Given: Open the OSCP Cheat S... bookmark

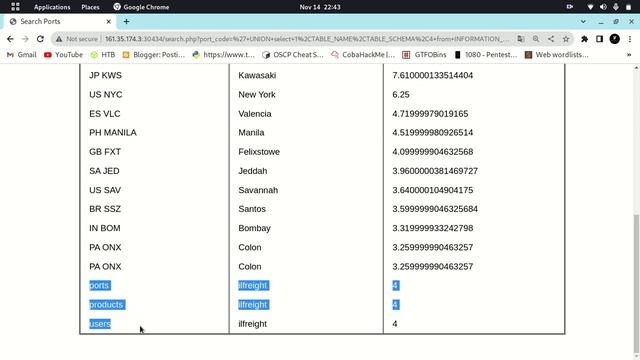Looking at the screenshot, I should (293, 55).
